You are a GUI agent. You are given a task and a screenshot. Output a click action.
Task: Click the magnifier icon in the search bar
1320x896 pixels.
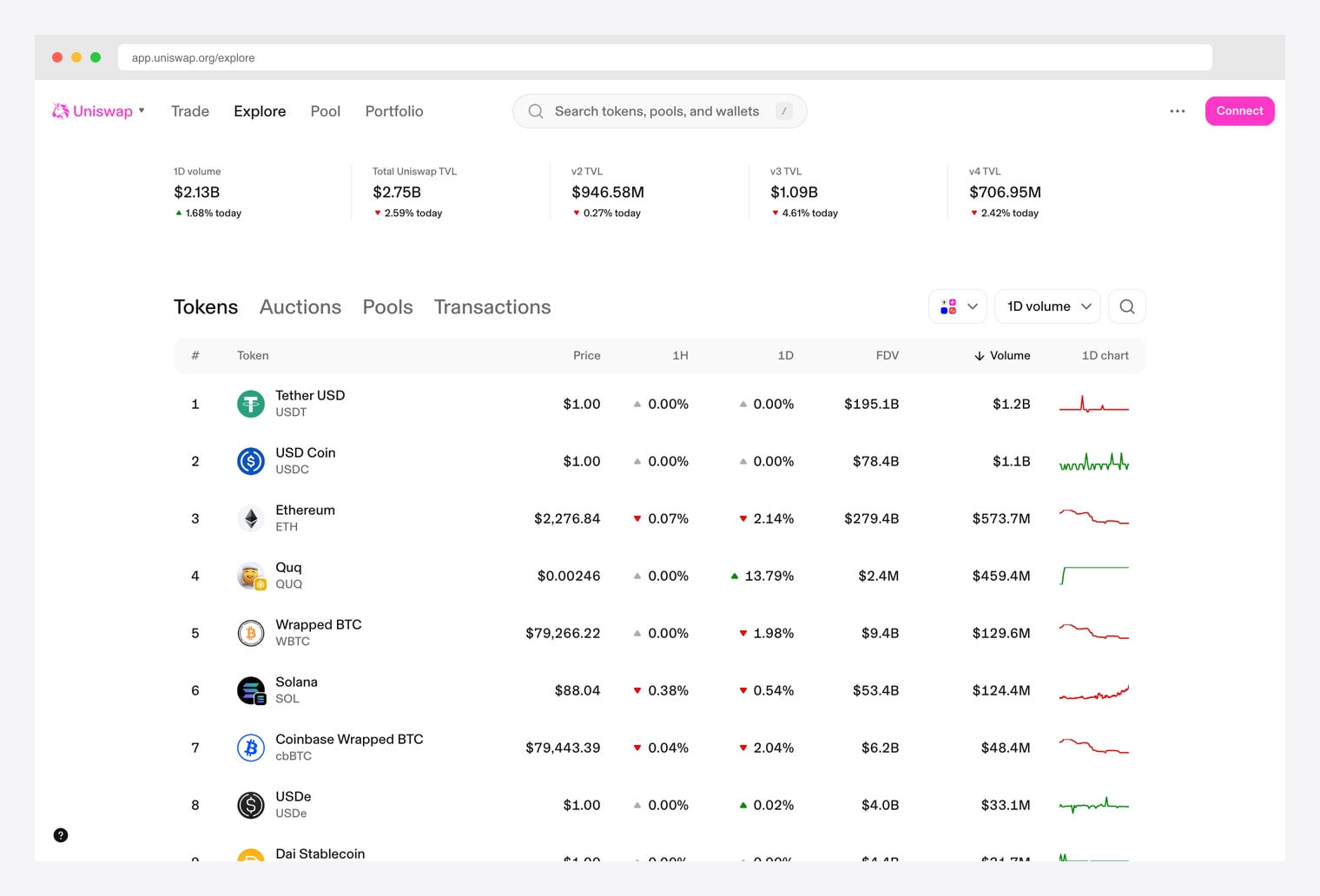pyautogui.click(x=536, y=111)
